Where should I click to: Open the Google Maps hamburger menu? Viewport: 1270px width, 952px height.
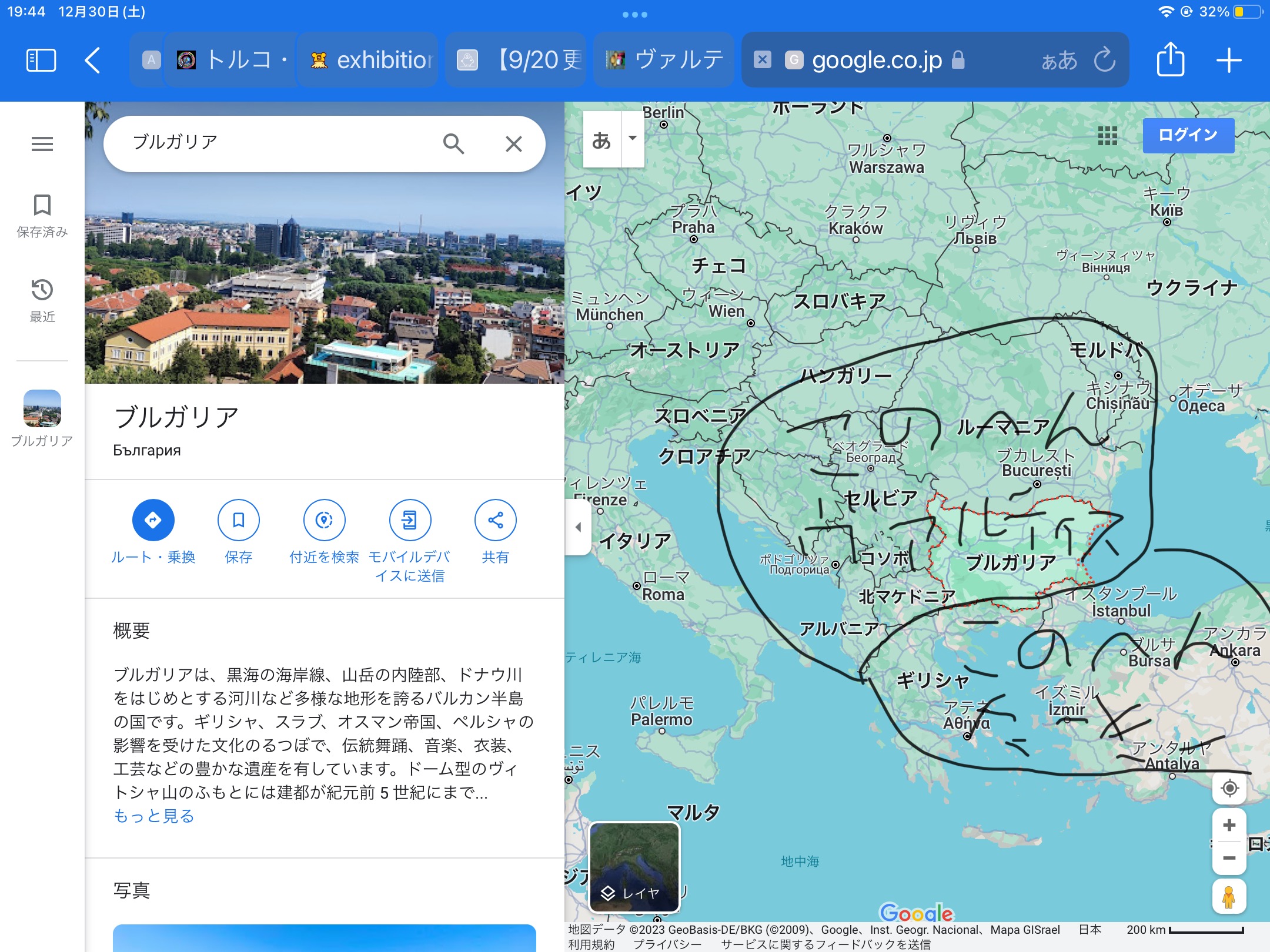coord(42,143)
